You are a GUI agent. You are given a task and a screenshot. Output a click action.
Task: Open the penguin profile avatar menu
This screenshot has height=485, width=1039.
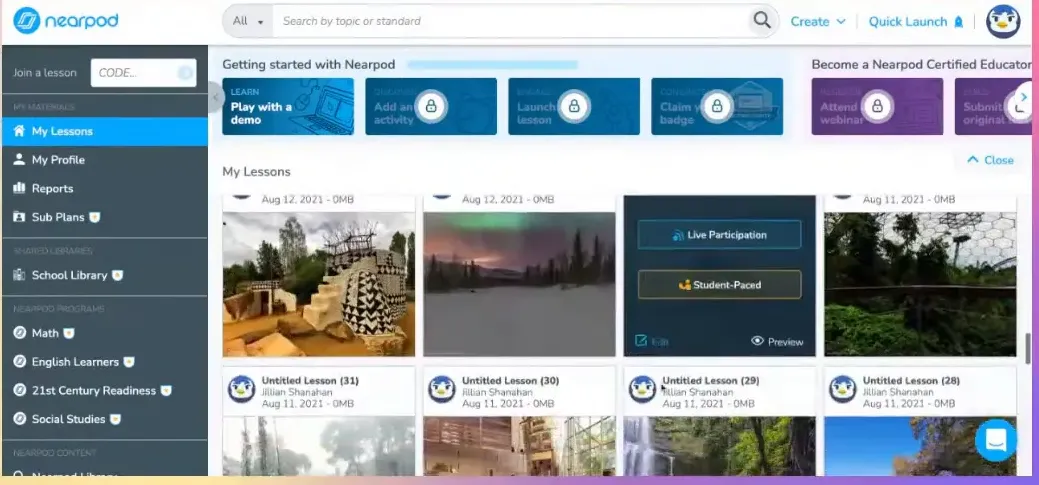(1003, 21)
